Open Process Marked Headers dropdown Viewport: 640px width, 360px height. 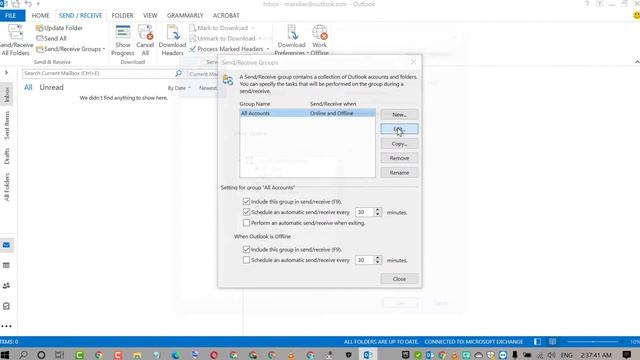(x=229, y=49)
